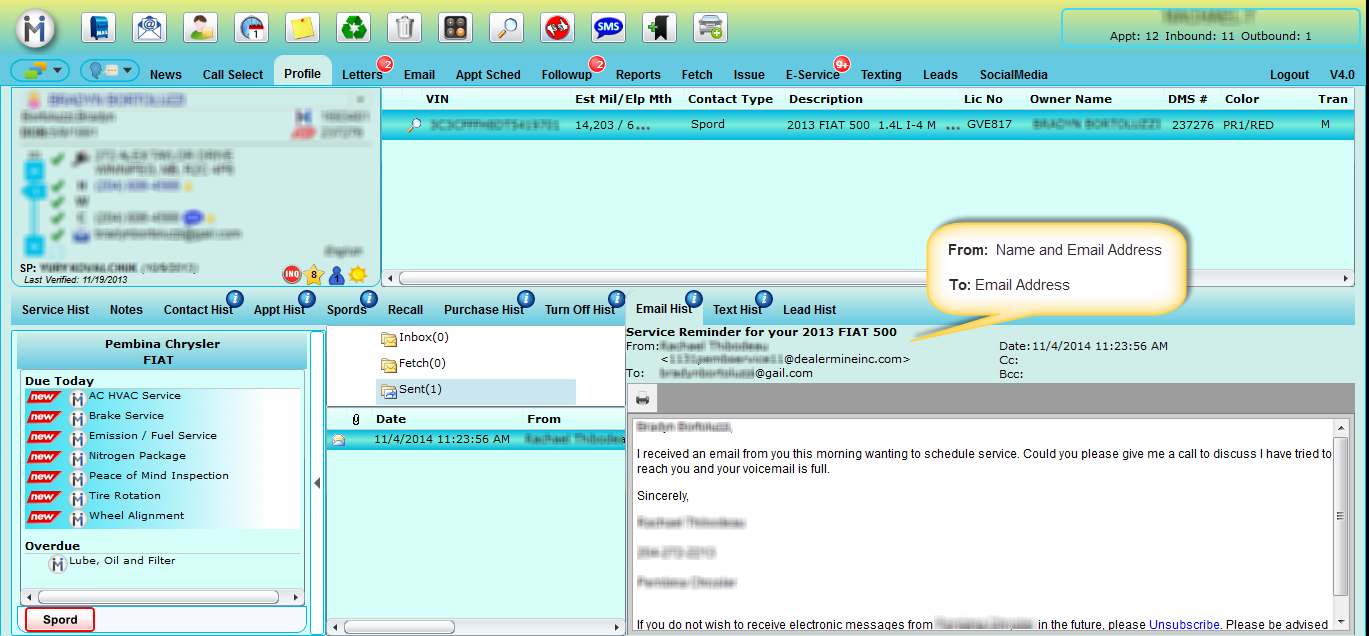Click the yellow sticky note icon
1369x636 pixels.
[x=302, y=27]
